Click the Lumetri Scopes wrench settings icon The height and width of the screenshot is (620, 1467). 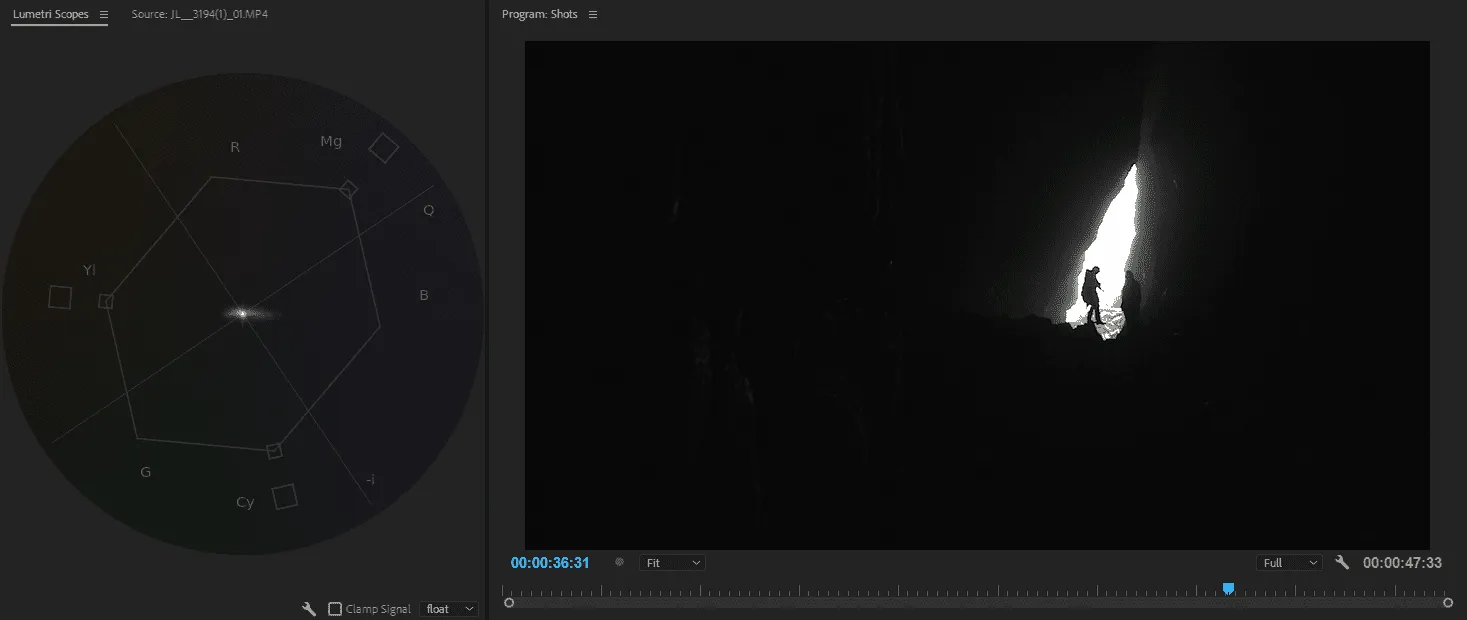coord(309,609)
